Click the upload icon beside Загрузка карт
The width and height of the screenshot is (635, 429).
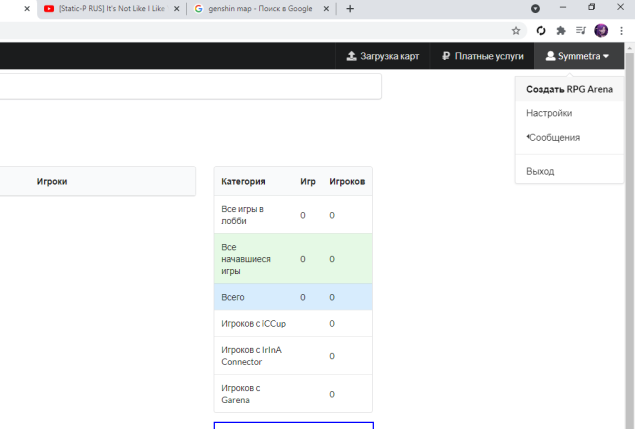(x=352, y=56)
